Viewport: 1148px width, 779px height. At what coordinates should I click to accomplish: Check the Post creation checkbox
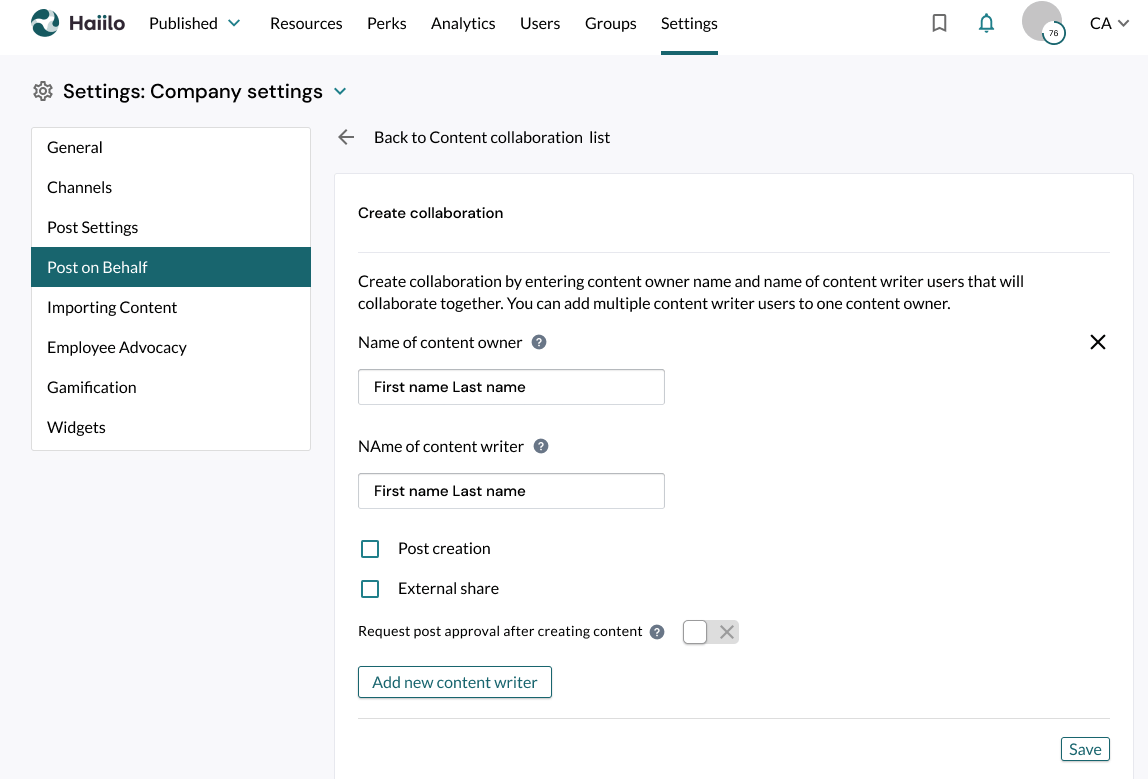[370, 549]
